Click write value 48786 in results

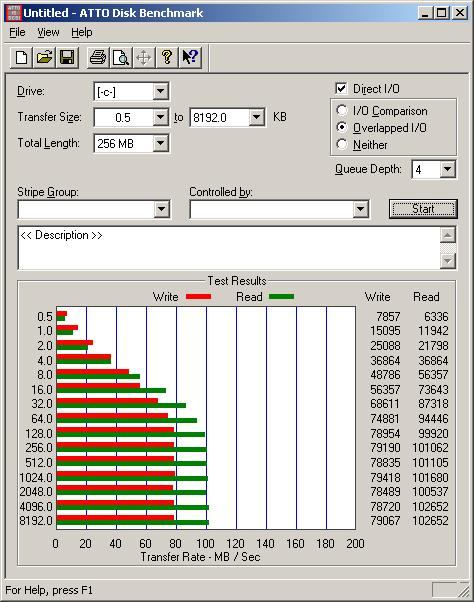(385, 374)
